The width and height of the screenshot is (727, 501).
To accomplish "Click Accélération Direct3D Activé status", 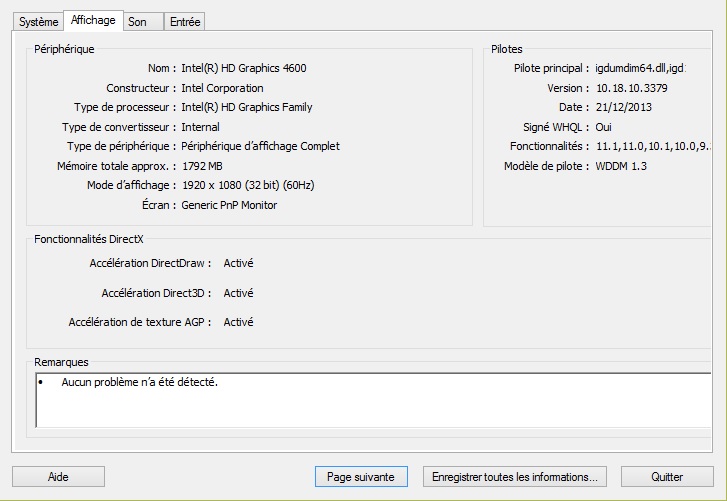I will 238,293.
